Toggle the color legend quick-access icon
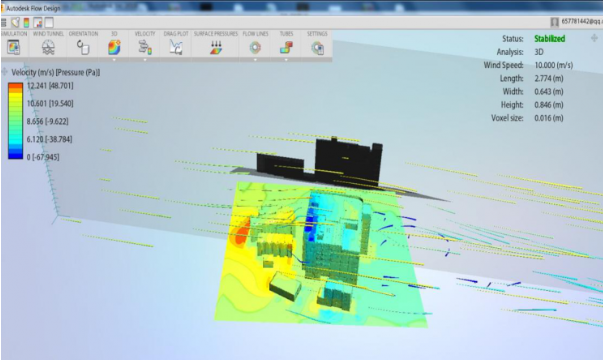Image resolution: width=603 pixels, height=360 pixels. (26, 23)
